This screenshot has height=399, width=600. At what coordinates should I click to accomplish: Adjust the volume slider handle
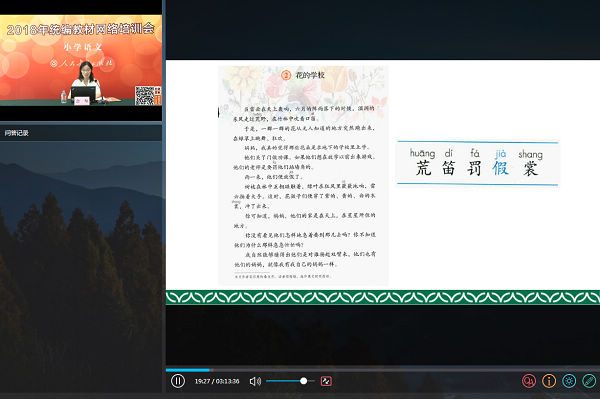click(x=303, y=381)
